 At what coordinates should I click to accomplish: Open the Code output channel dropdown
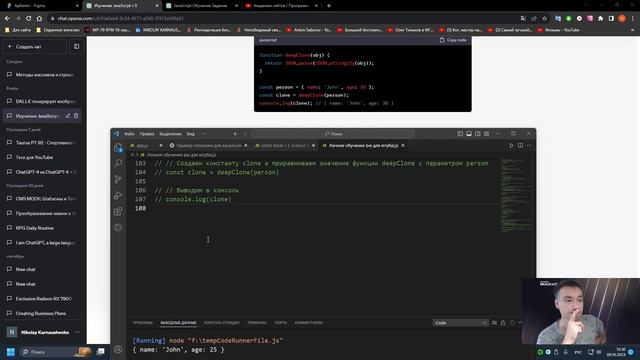(460, 323)
